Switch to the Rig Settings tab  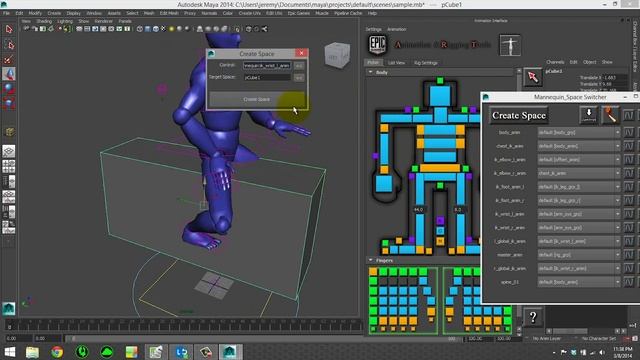[x=426, y=63]
